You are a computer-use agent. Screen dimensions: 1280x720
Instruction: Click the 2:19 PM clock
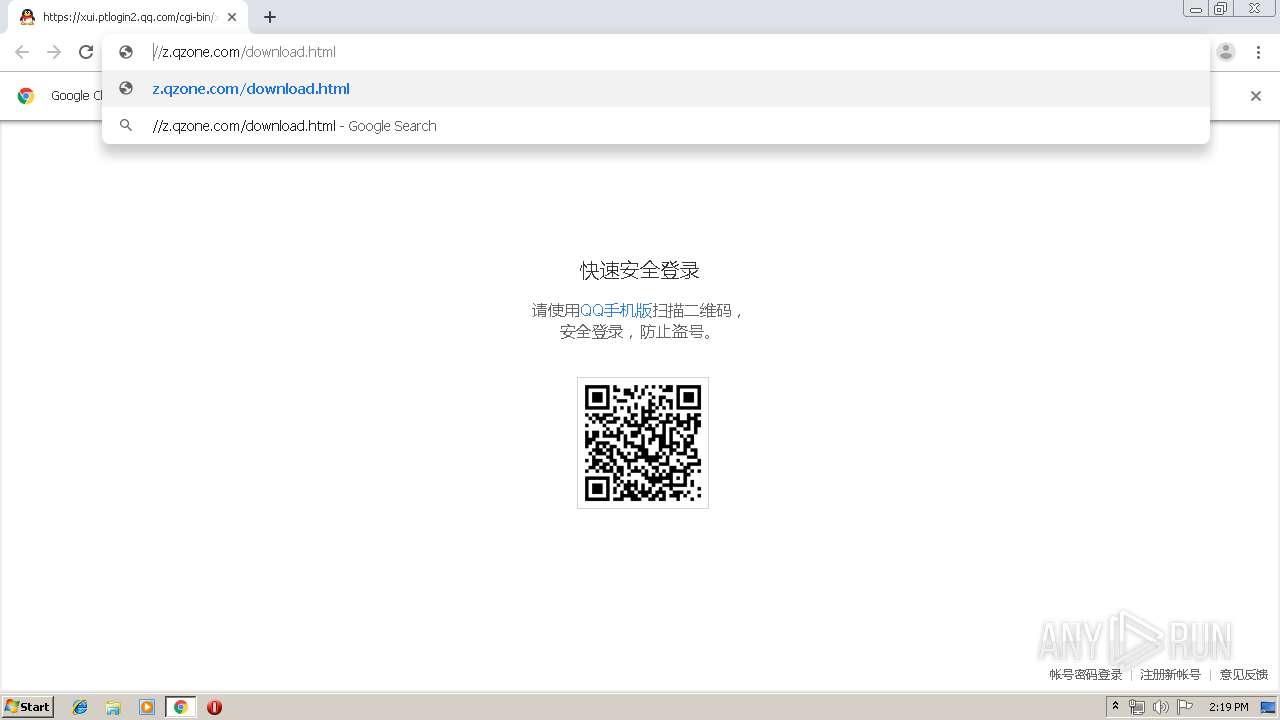pyautogui.click(x=1228, y=707)
